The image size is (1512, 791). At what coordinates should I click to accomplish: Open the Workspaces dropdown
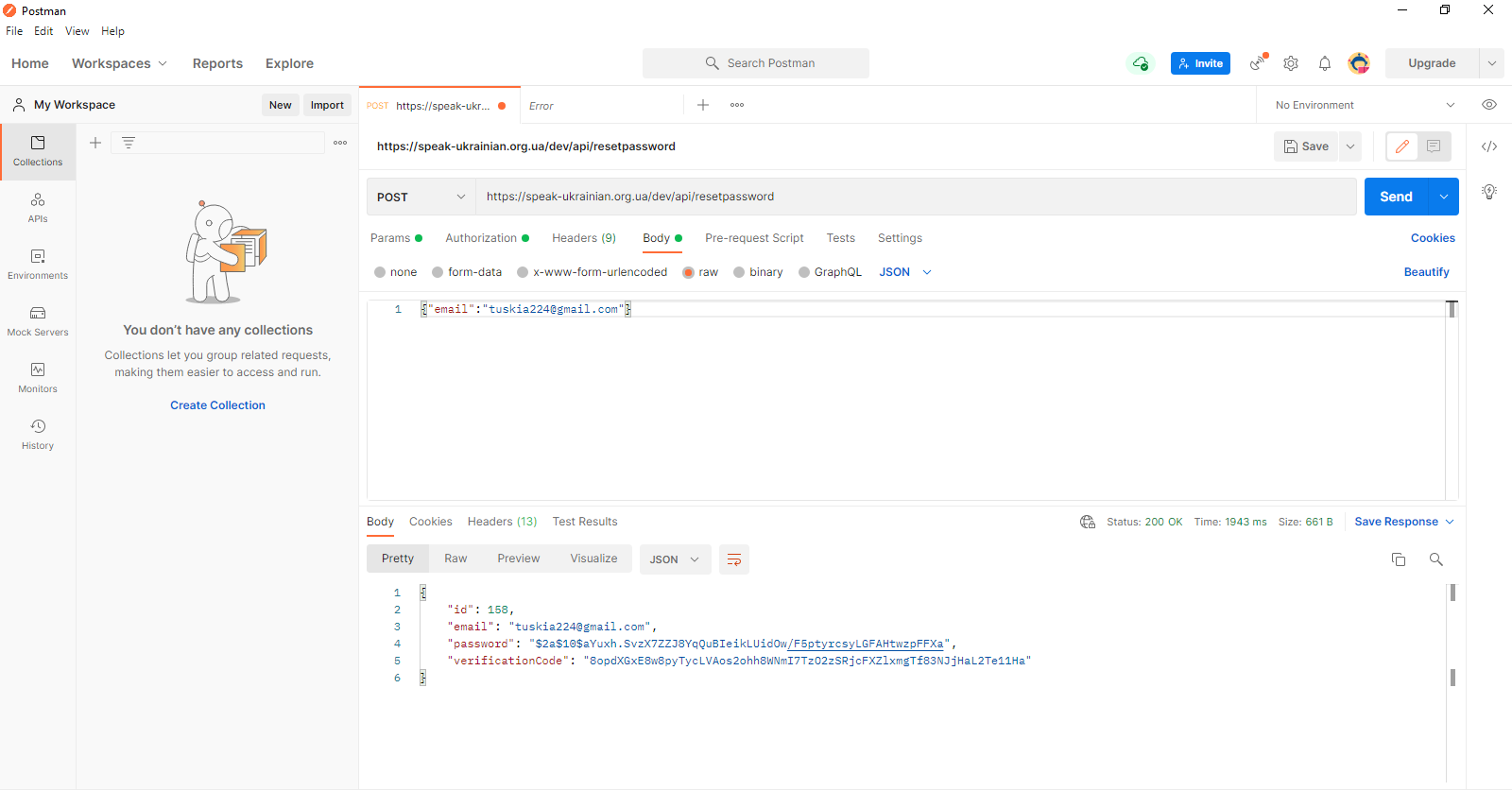(x=119, y=63)
